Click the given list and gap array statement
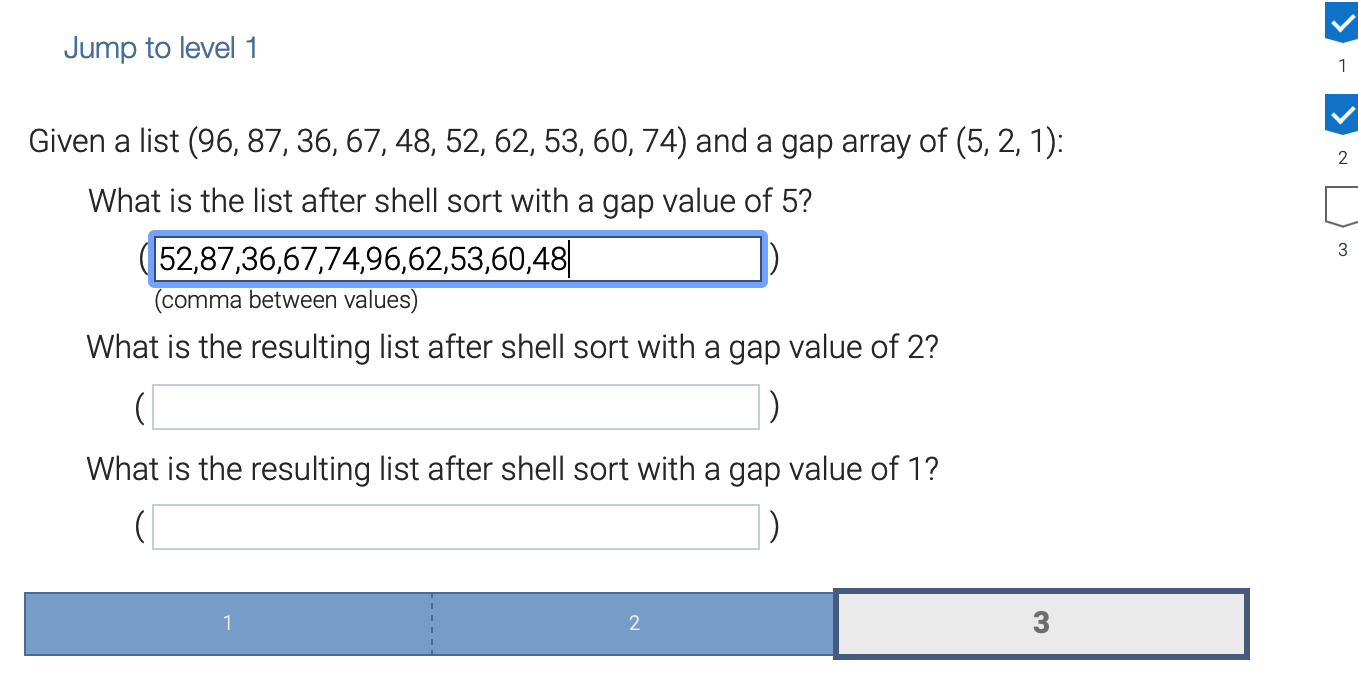 pos(546,142)
